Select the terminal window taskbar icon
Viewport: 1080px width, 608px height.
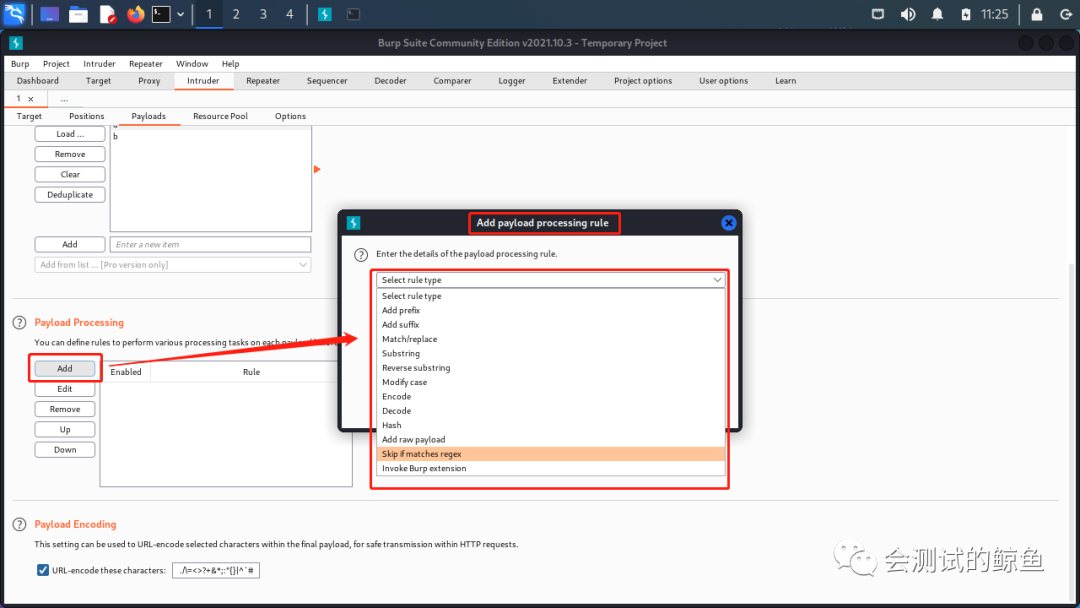[353, 14]
